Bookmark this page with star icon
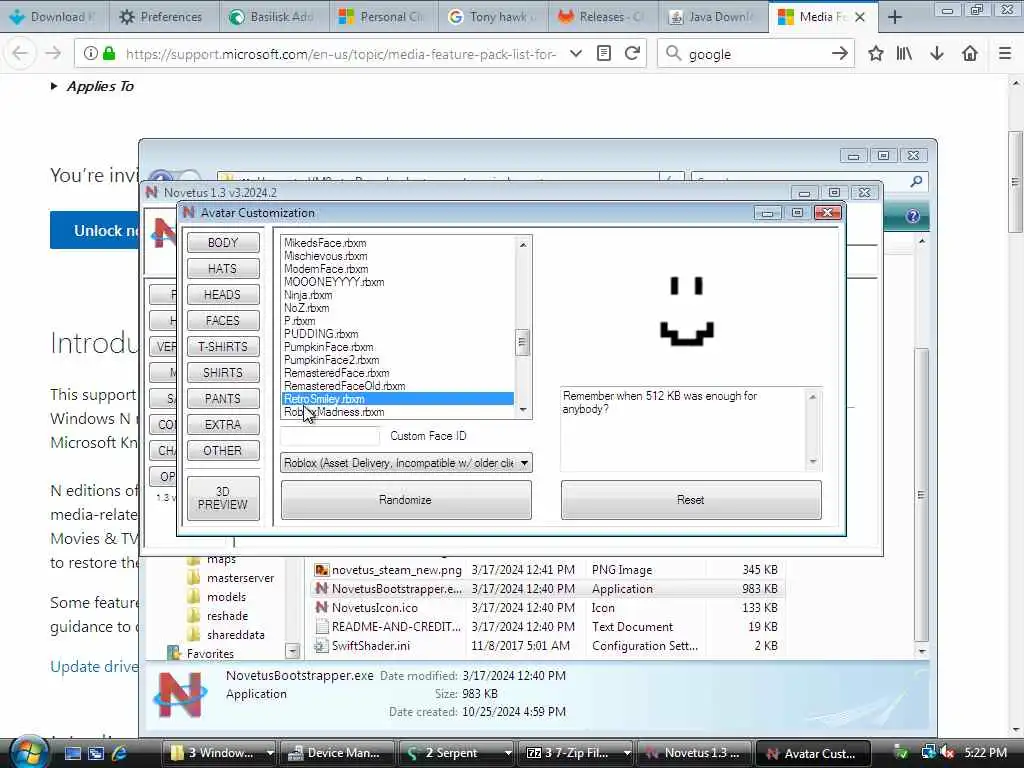Screen dimensions: 1024x768 (x=876, y=54)
